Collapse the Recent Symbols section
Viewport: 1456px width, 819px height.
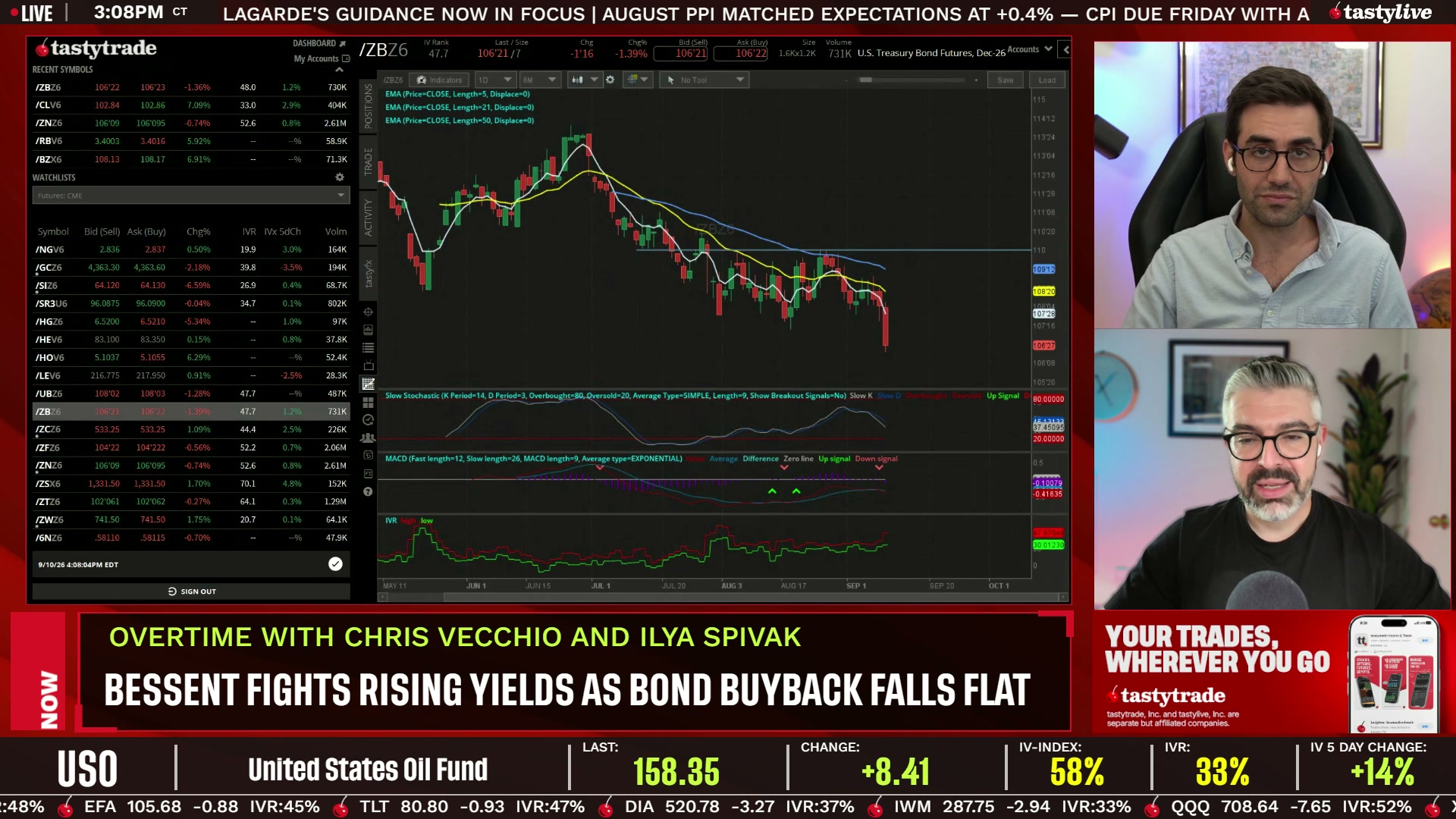click(340, 70)
